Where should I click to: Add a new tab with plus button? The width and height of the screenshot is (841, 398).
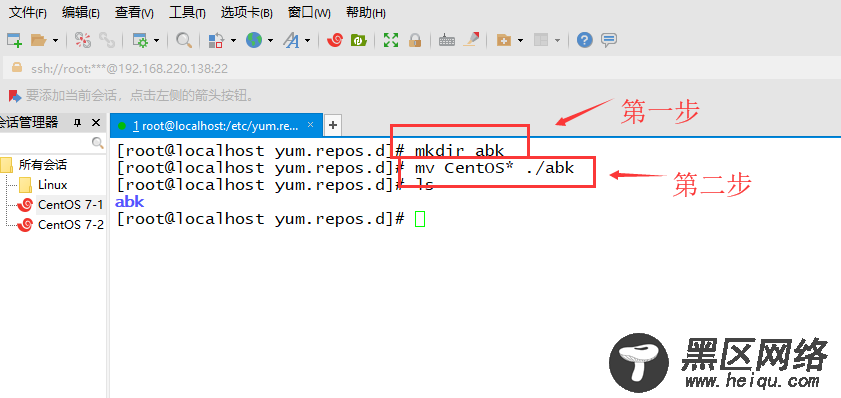pyautogui.click(x=333, y=125)
